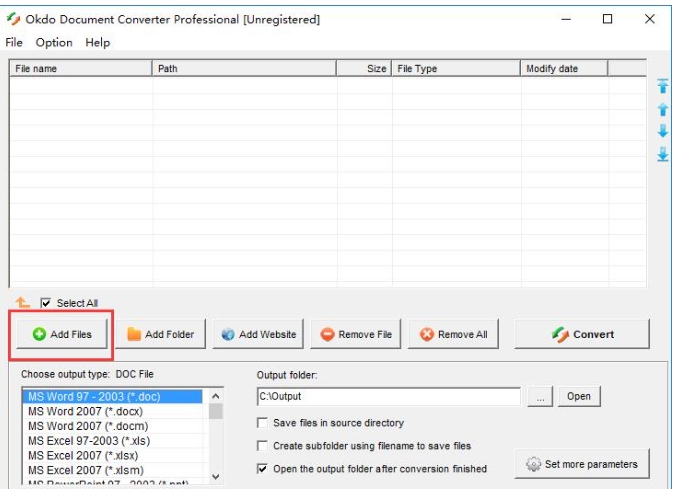The height and width of the screenshot is (489, 676).
Task: Toggle the Select All checkbox
Action: [46, 303]
